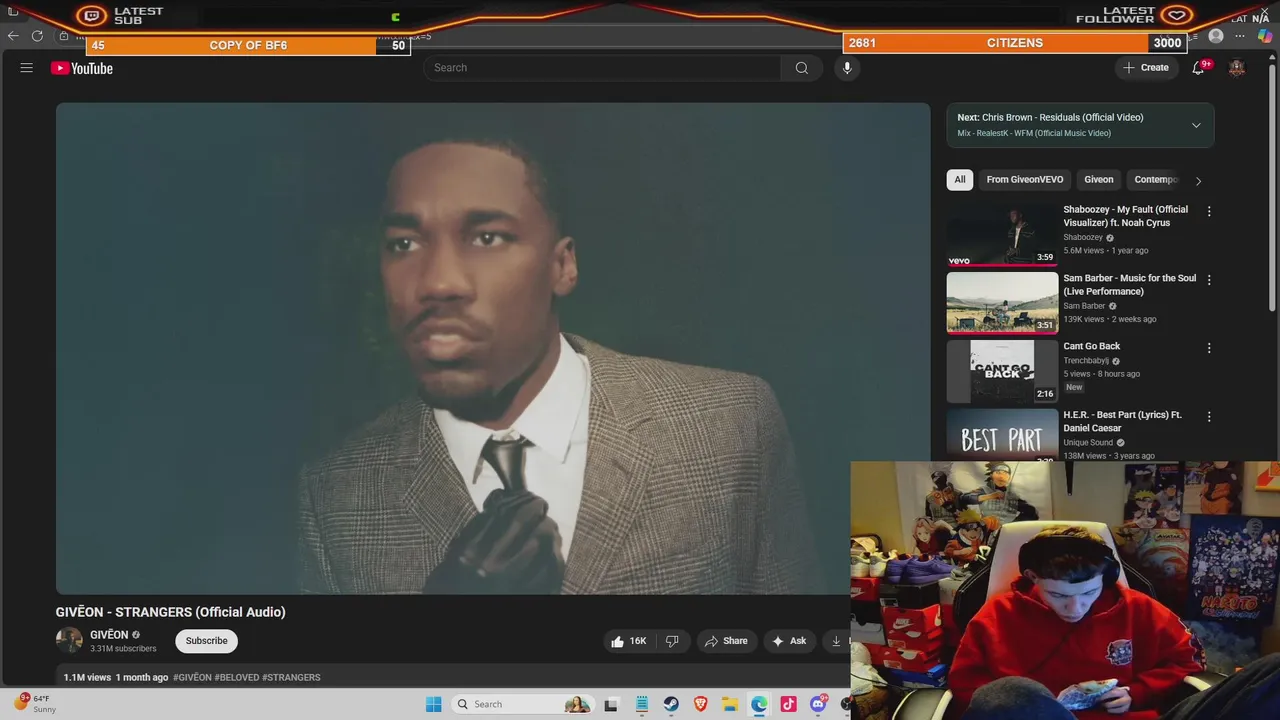Open Sam Barber - Music for the Soul title
This screenshot has width=1280, height=720.
click(1129, 285)
